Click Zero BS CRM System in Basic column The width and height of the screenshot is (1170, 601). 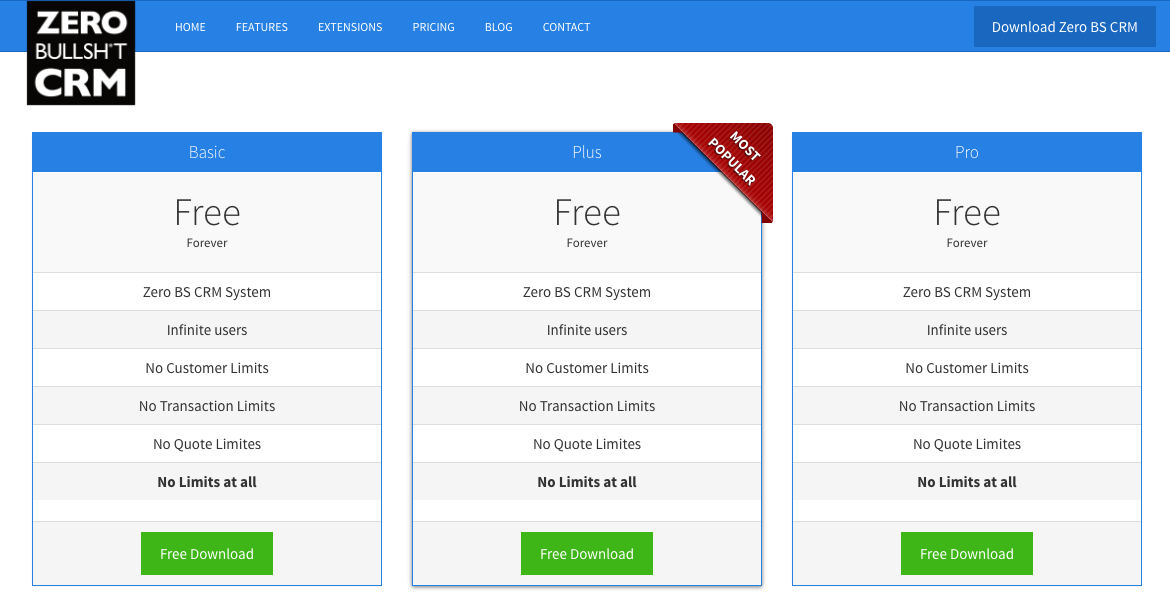[207, 292]
